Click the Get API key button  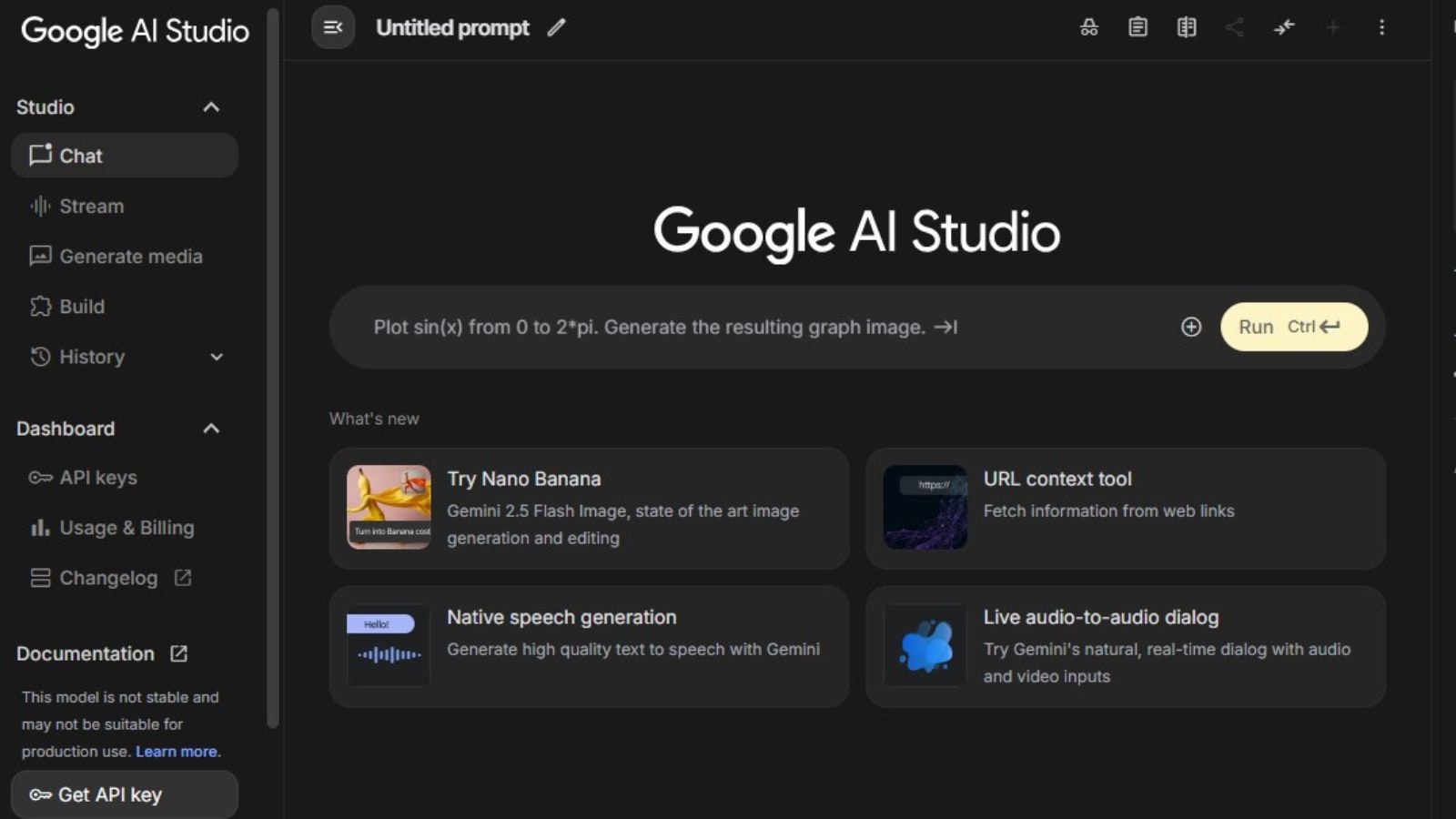(109, 794)
